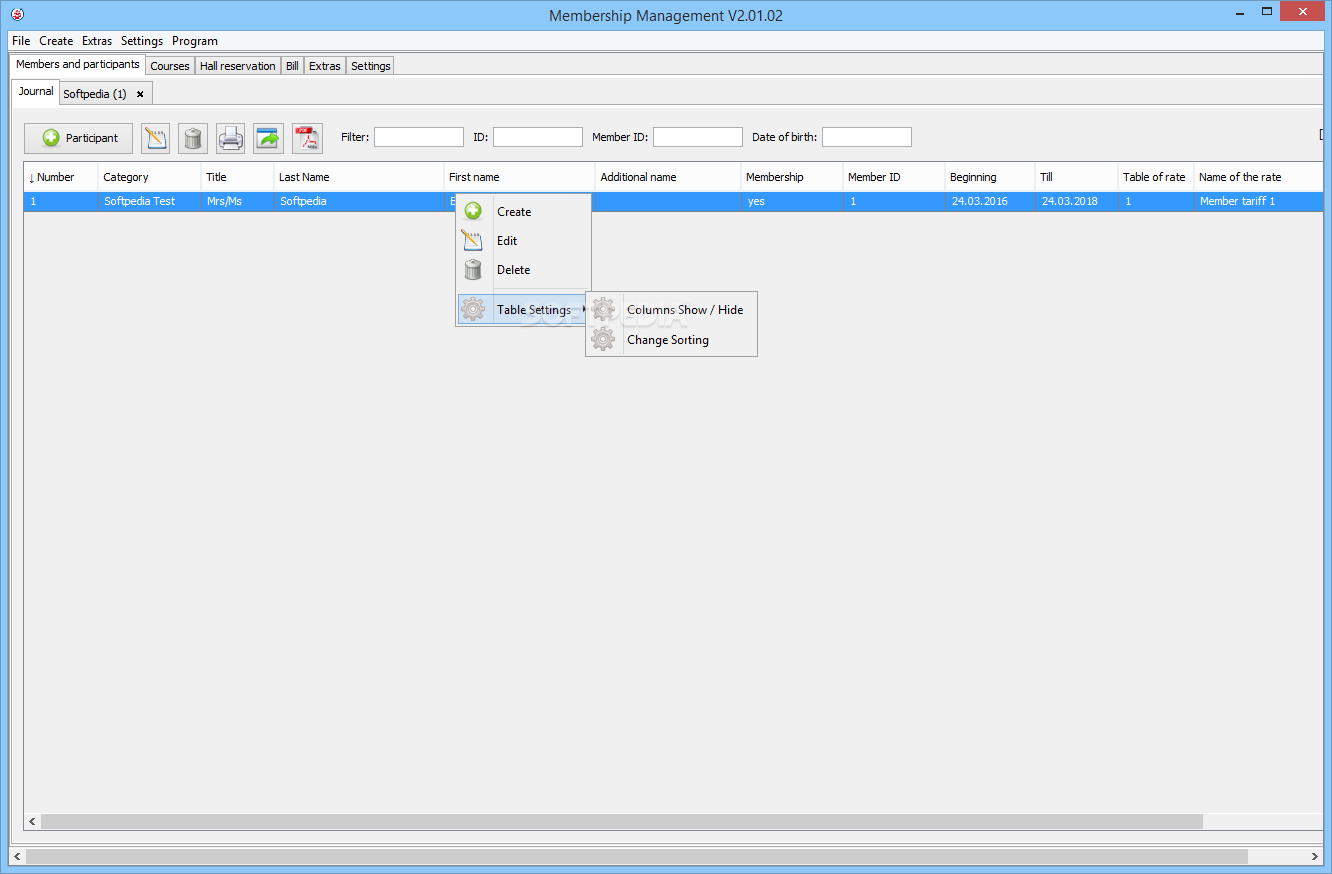This screenshot has height=874, width=1332.
Task: Close the Softpedia (1) tab
Action: click(x=140, y=94)
